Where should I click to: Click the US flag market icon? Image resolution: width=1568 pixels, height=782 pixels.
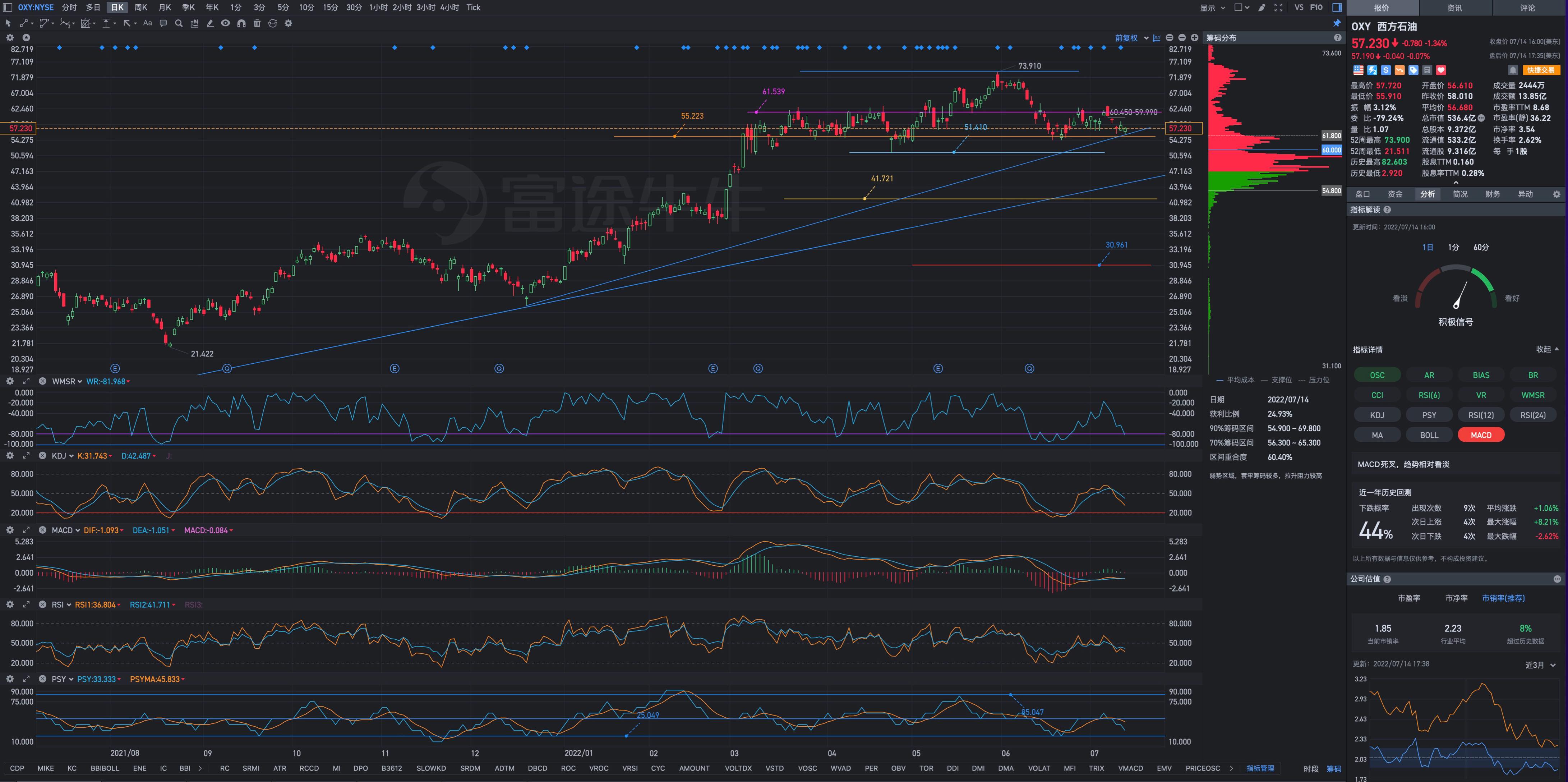(1358, 70)
